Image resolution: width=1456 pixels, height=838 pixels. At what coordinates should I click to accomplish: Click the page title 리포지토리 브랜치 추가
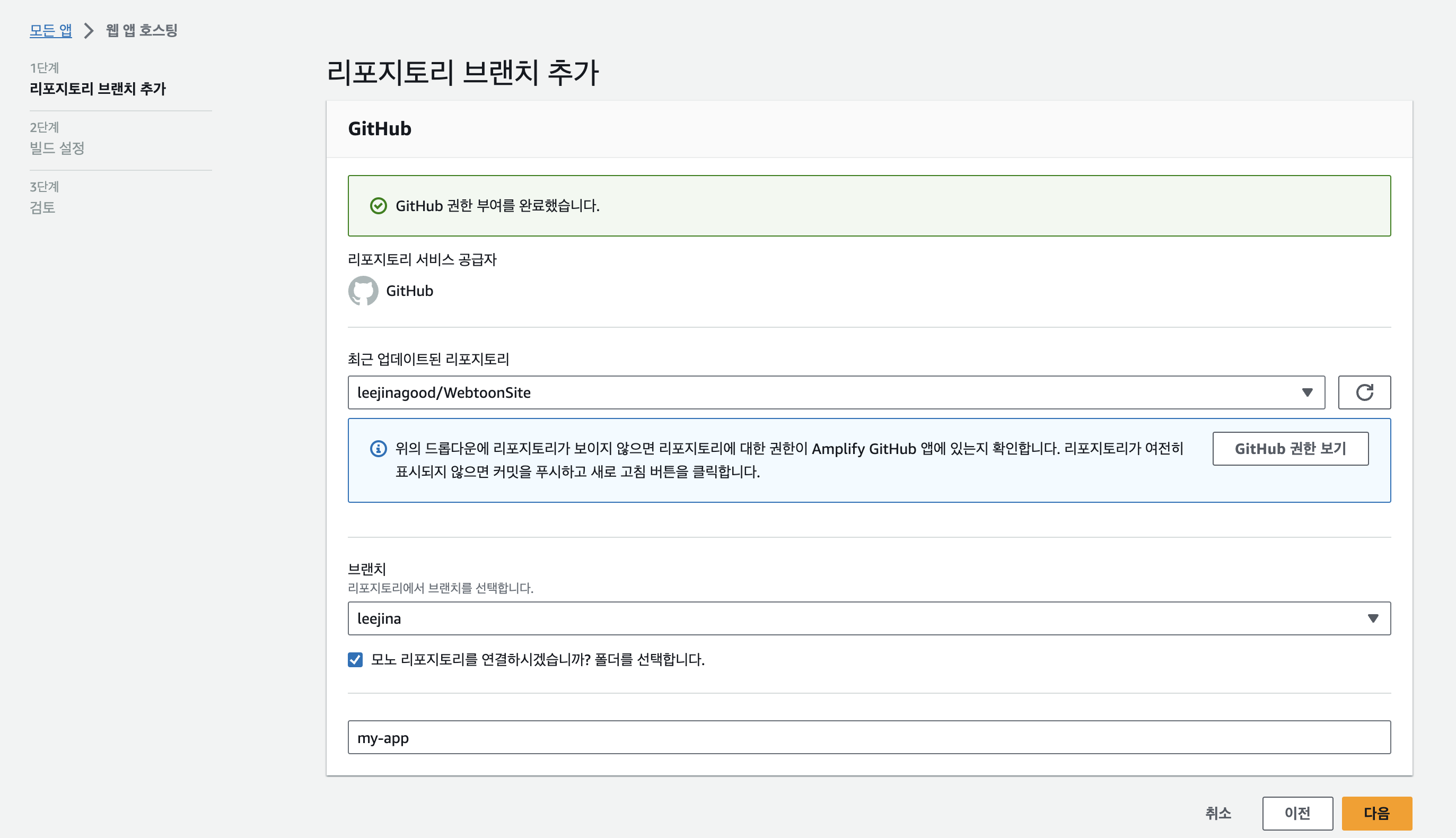[x=462, y=73]
